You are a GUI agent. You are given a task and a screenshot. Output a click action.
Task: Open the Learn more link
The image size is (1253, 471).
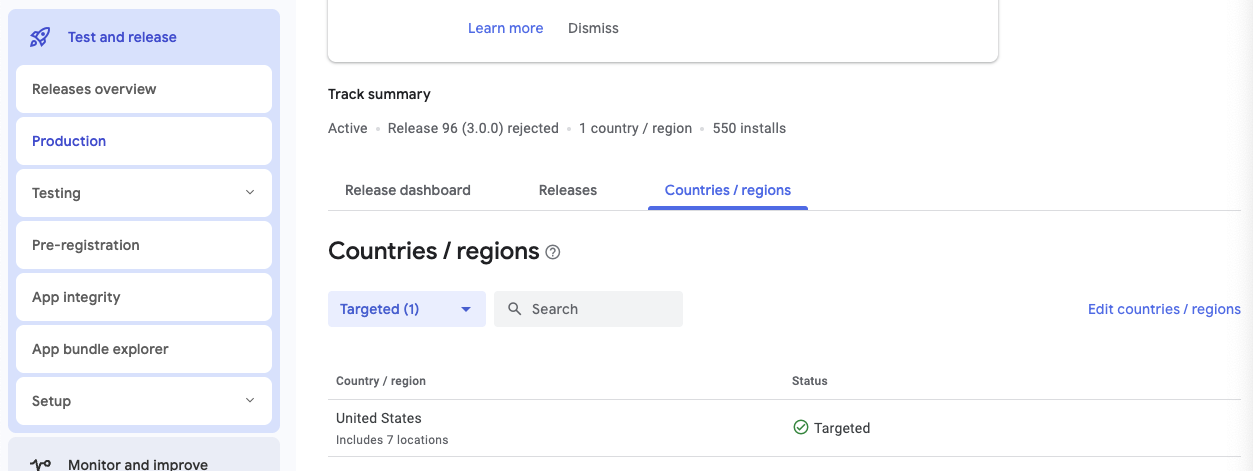point(505,28)
